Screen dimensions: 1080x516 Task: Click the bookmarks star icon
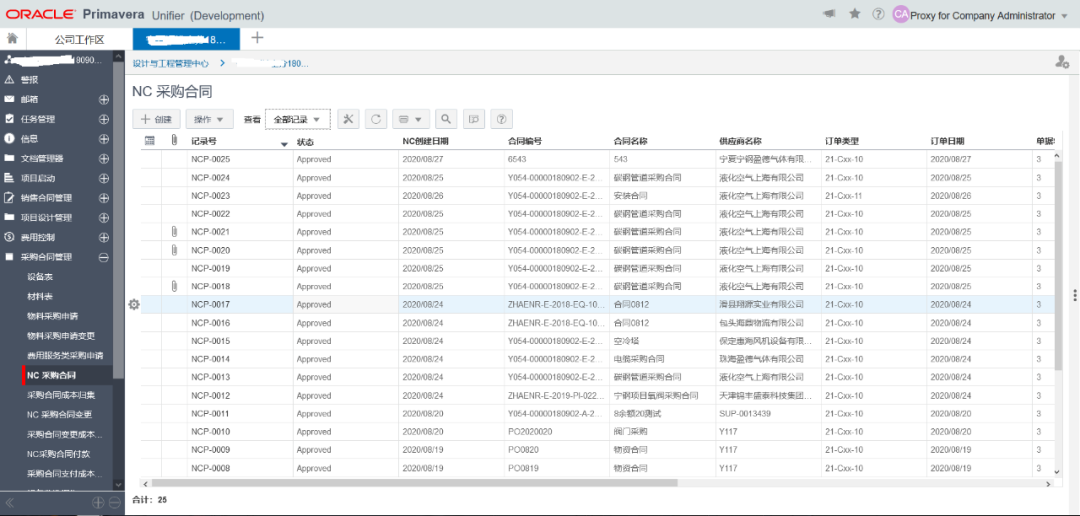[x=855, y=14]
